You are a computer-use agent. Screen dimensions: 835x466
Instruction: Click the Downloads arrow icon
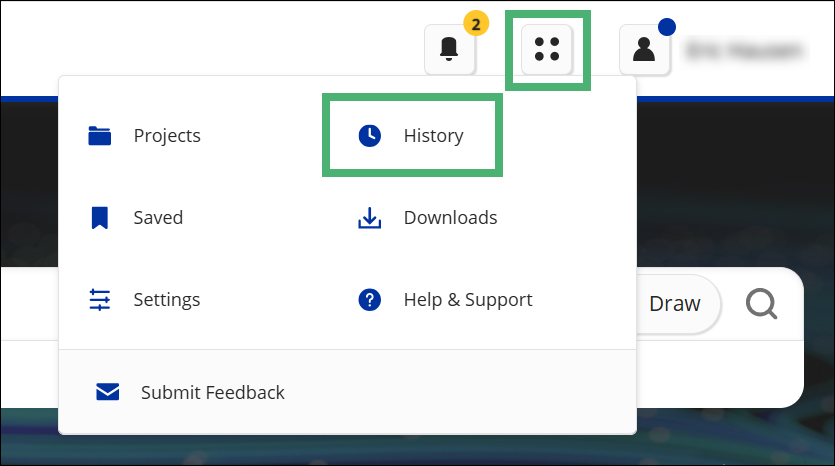(x=370, y=218)
